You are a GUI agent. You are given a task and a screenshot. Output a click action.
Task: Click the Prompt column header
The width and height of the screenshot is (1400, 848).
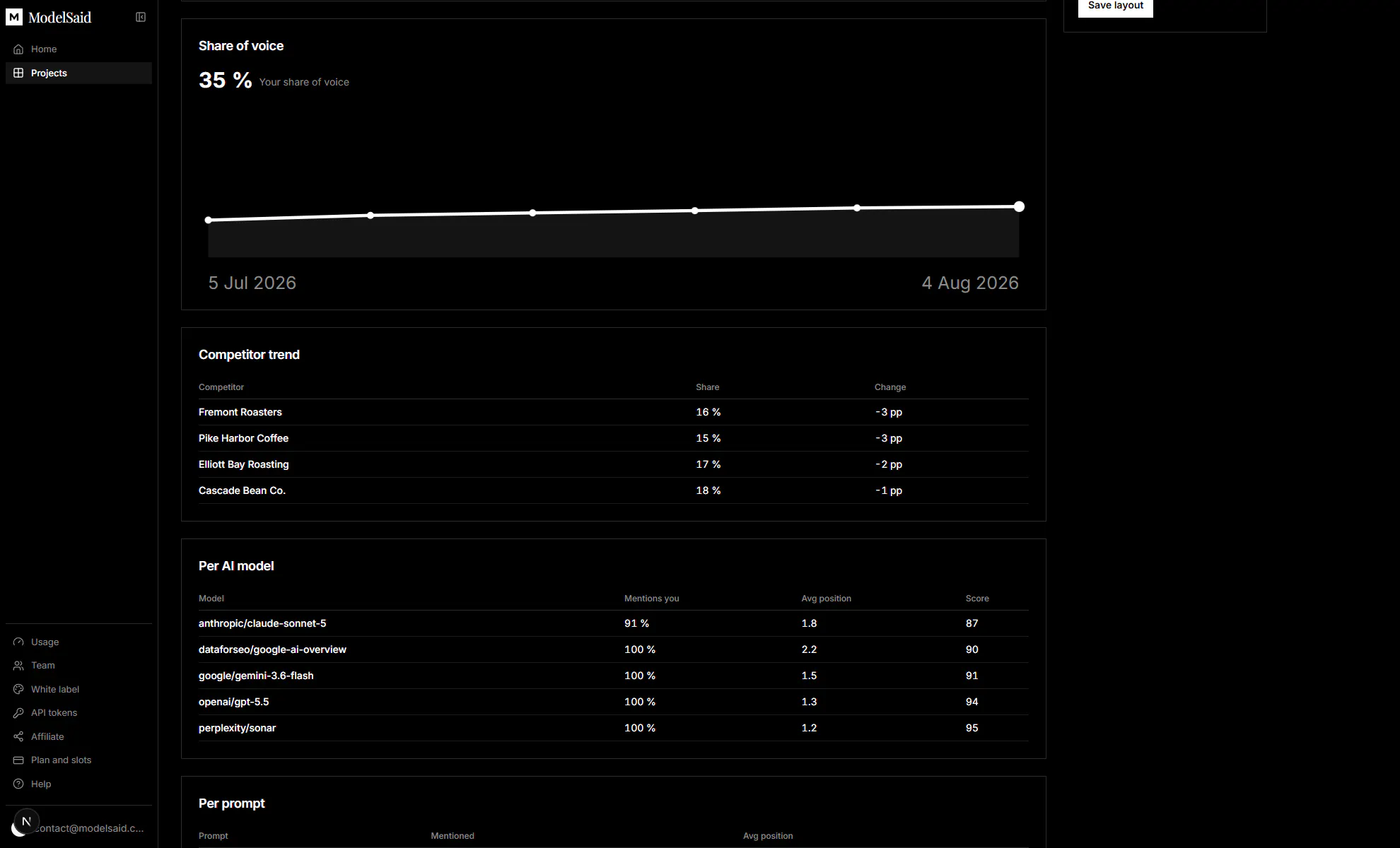tap(213, 836)
